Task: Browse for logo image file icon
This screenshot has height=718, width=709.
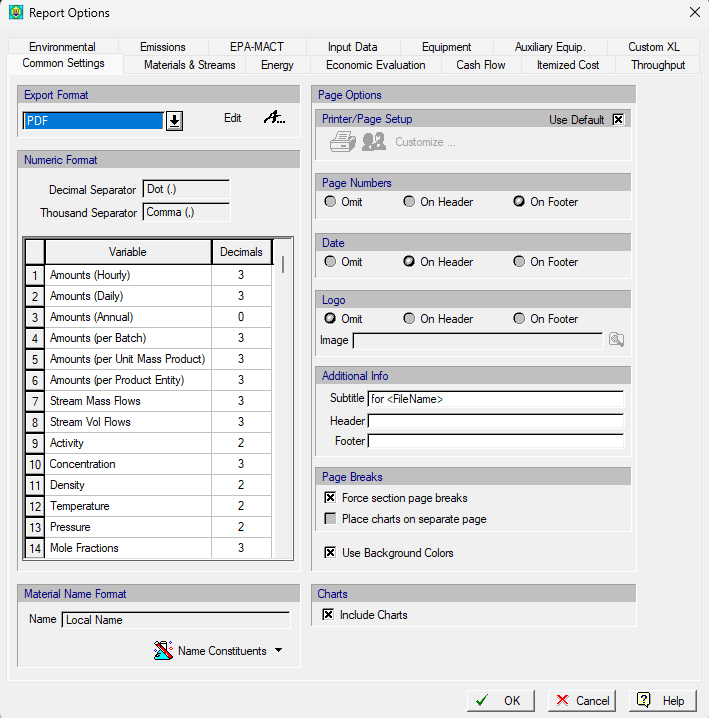Action: [616, 340]
